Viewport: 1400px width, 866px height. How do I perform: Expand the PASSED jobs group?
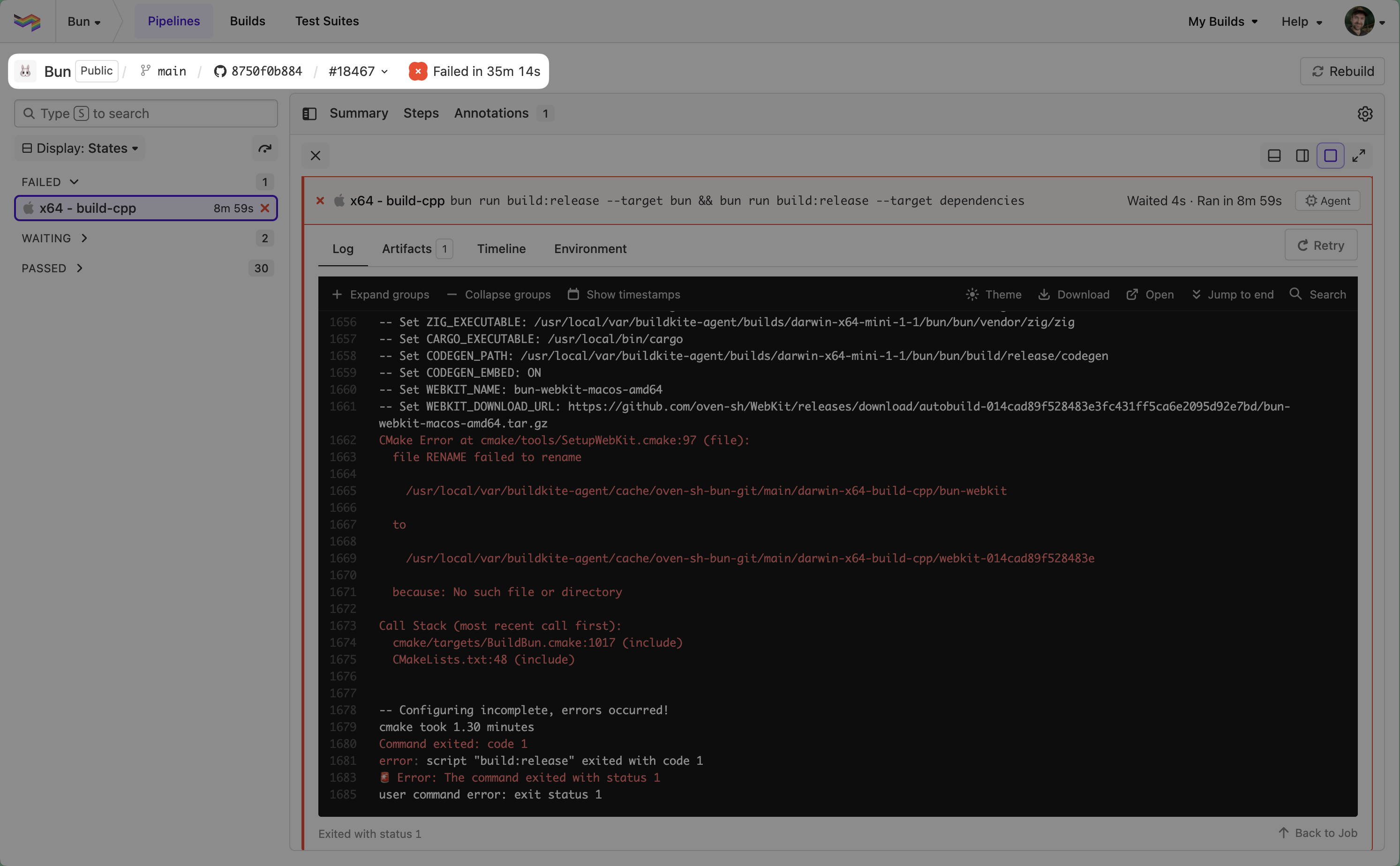[53, 268]
